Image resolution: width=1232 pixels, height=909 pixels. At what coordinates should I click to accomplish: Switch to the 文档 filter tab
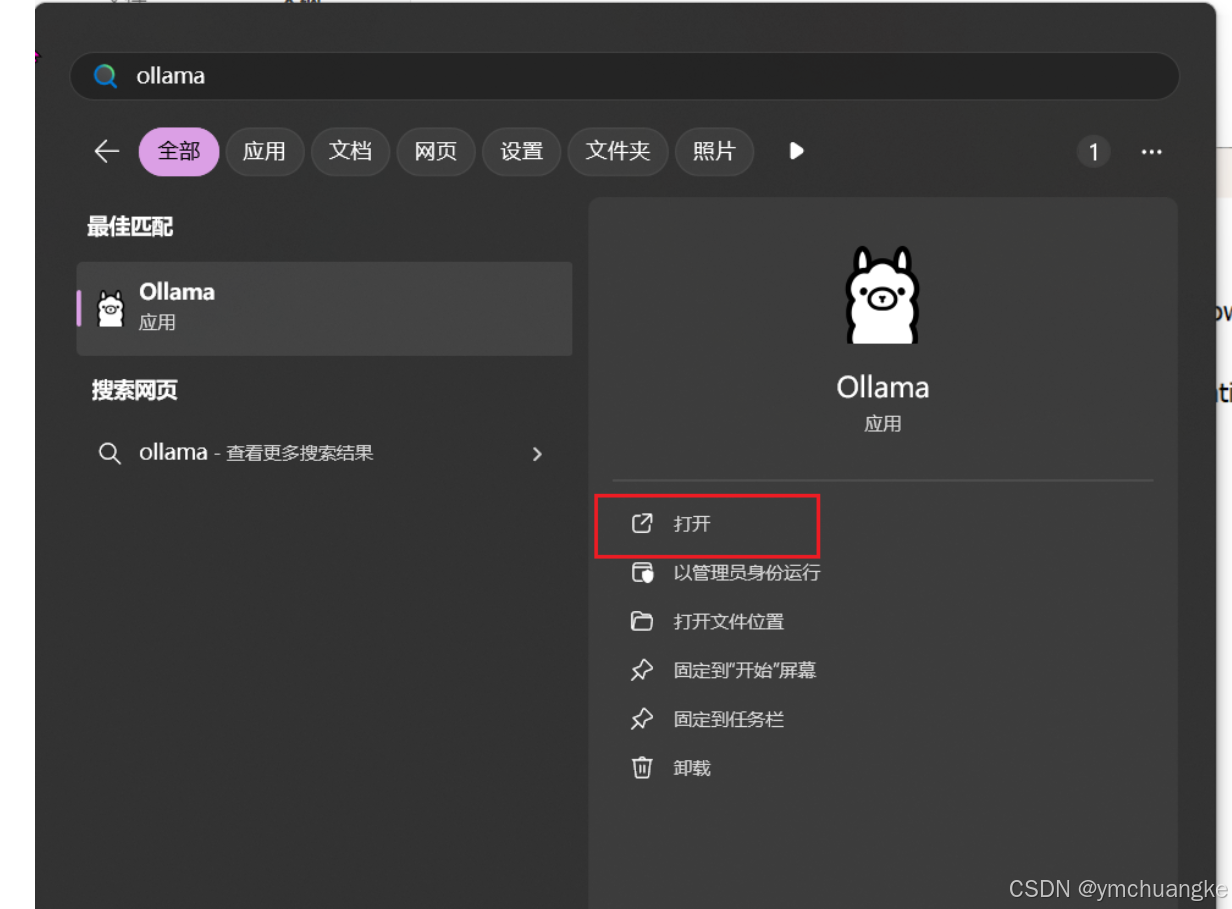350,151
